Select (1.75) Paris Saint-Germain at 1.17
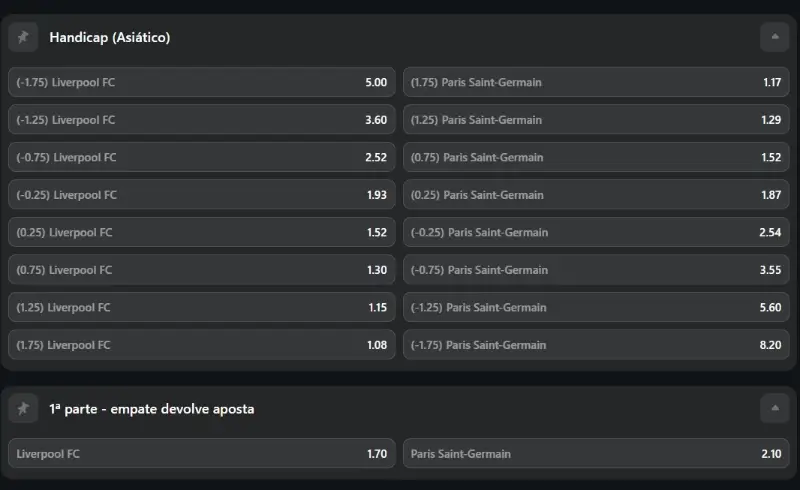The height and width of the screenshot is (490, 800). click(596, 82)
